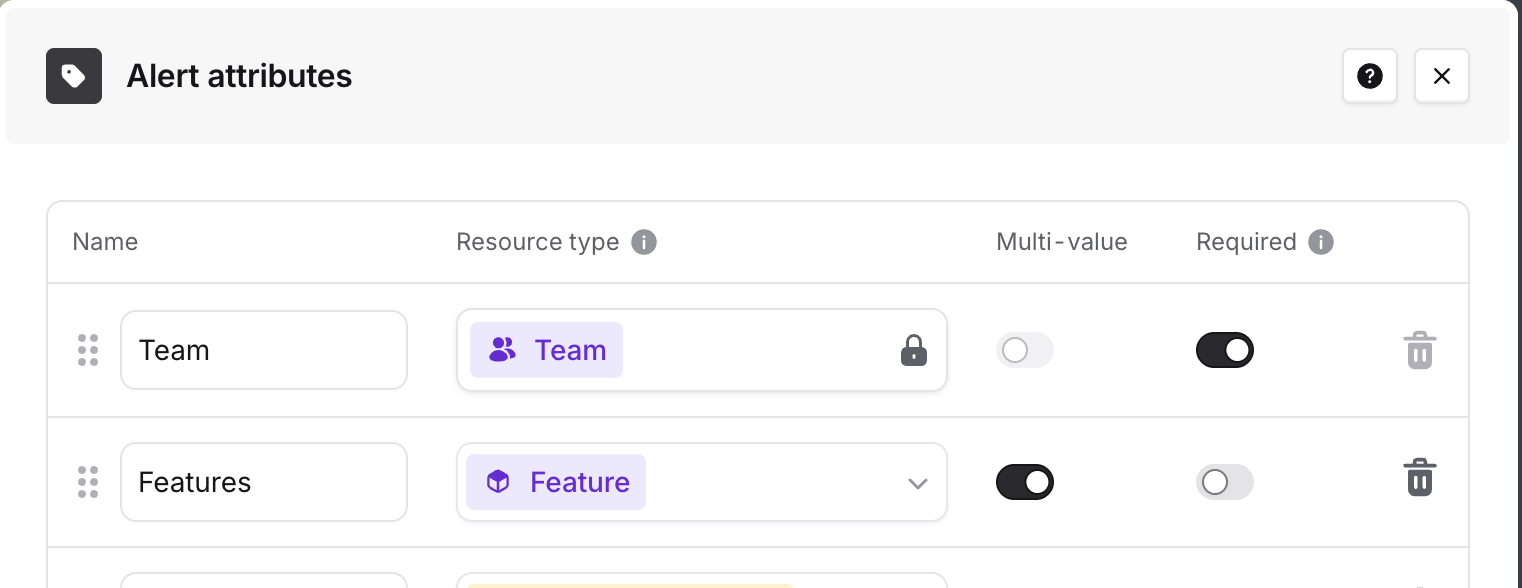This screenshot has height=588, width=1522.
Task: Open the help question mark icon
Action: tap(1369, 76)
